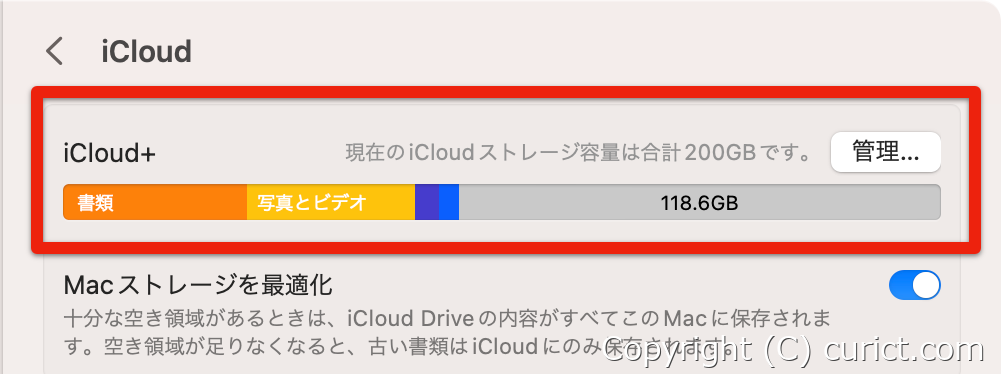Click the 写真とビデオ text label

pos(312,203)
